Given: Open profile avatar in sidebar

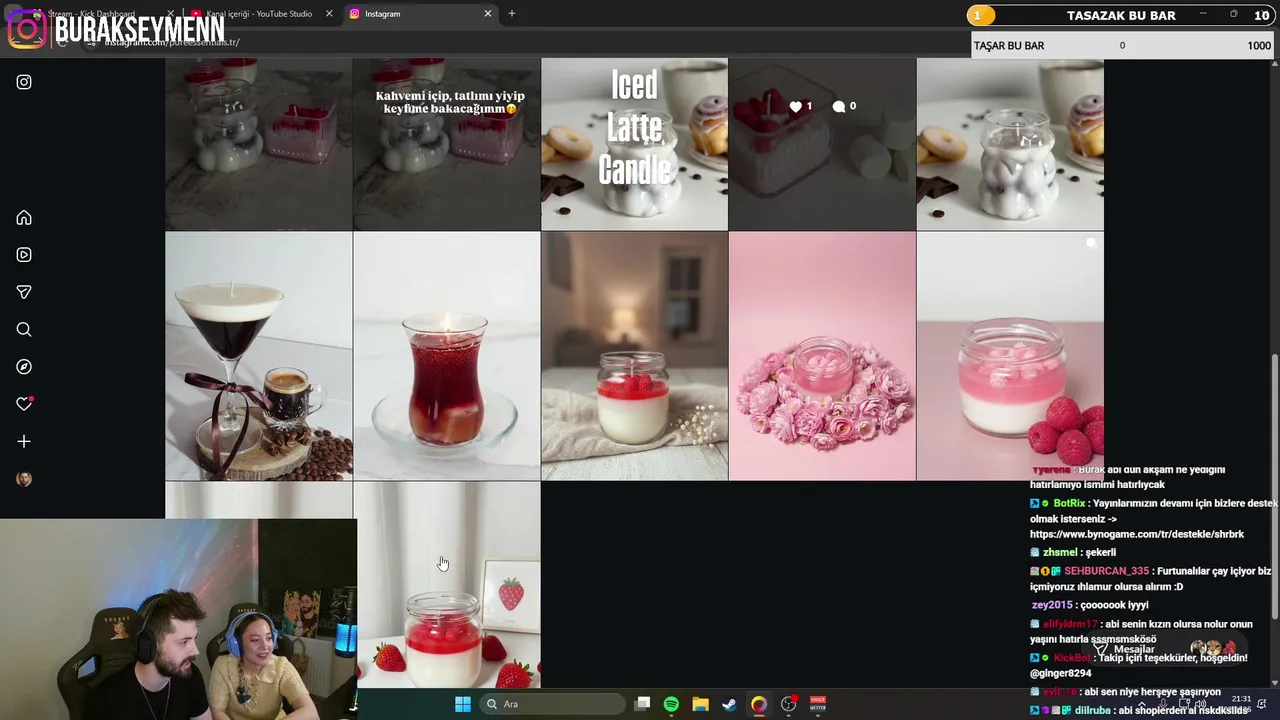Looking at the screenshot, I should (x=24, y=479).
